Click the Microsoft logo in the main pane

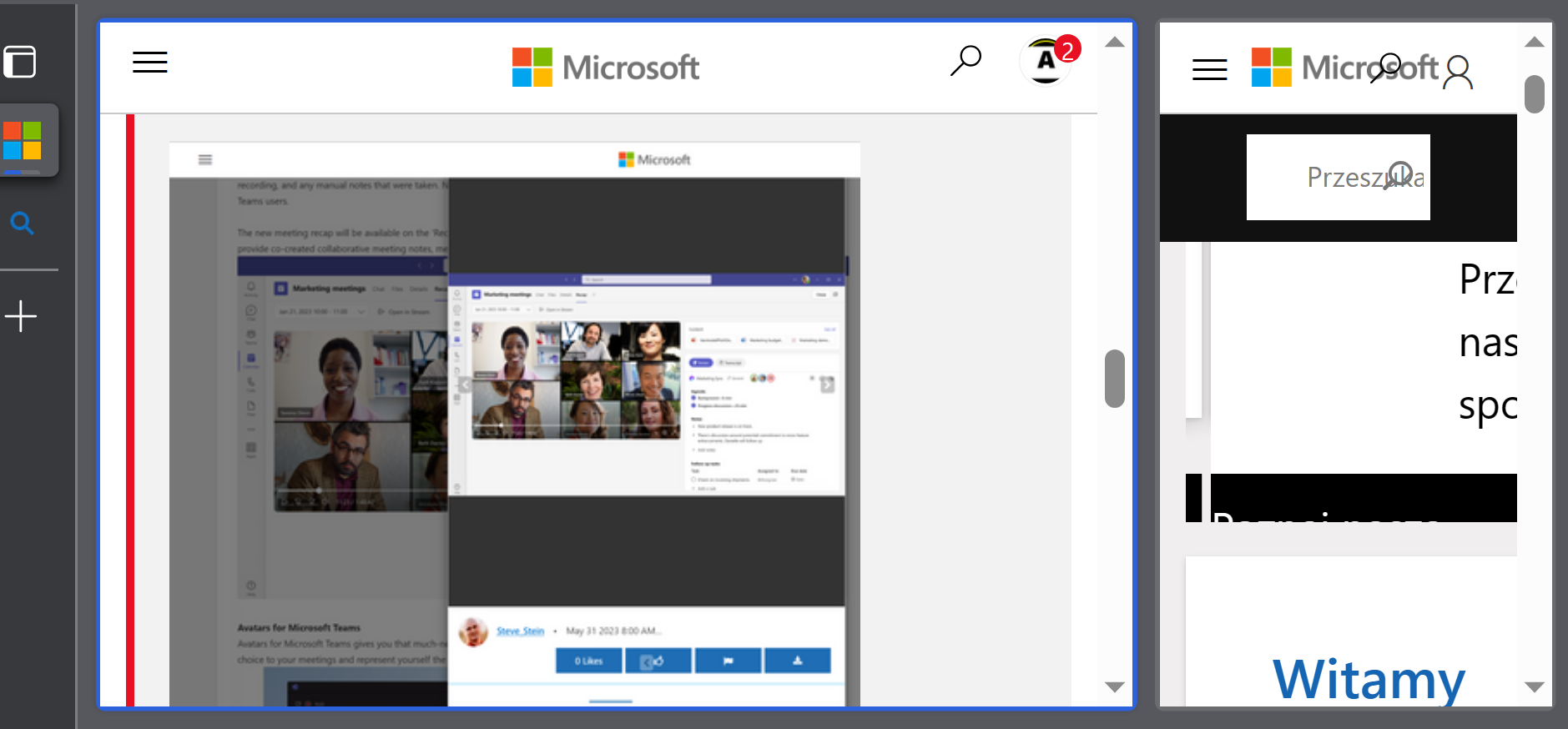pyautogui.click(x=606, y=67)
